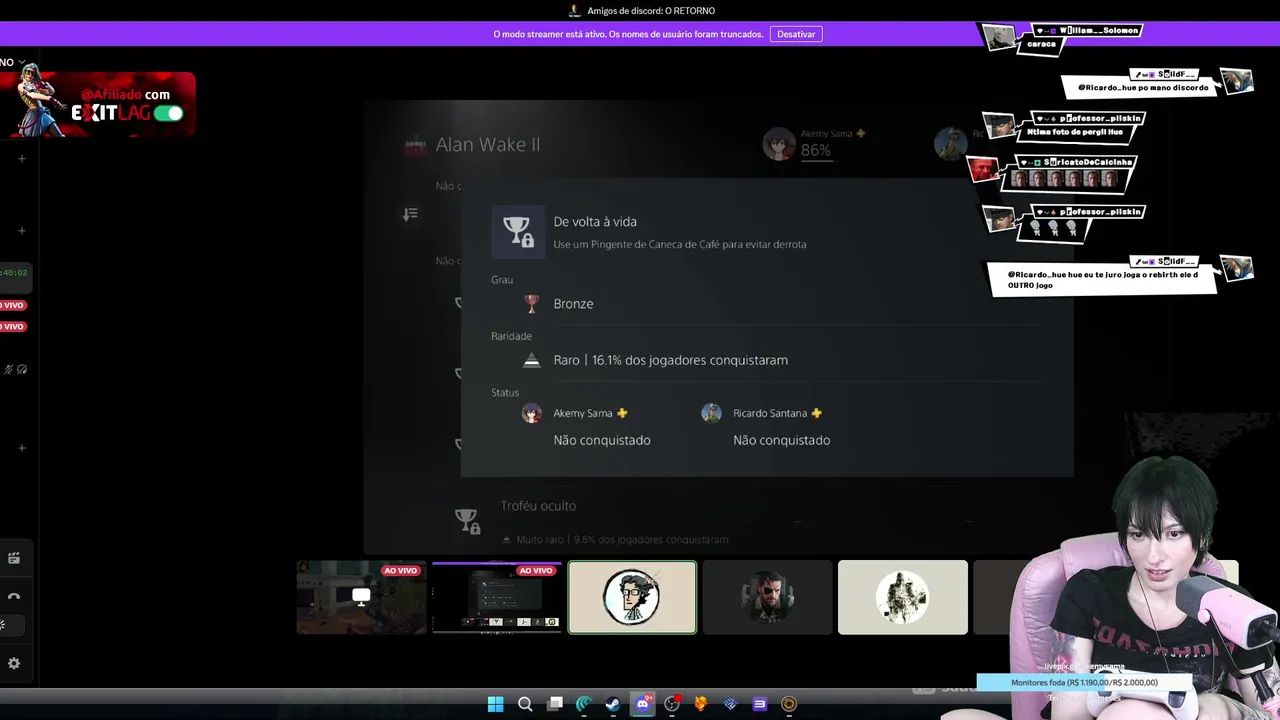Click the 86% trophy progress
Screen dimensions: 1280x720
[x=815, y=150]
